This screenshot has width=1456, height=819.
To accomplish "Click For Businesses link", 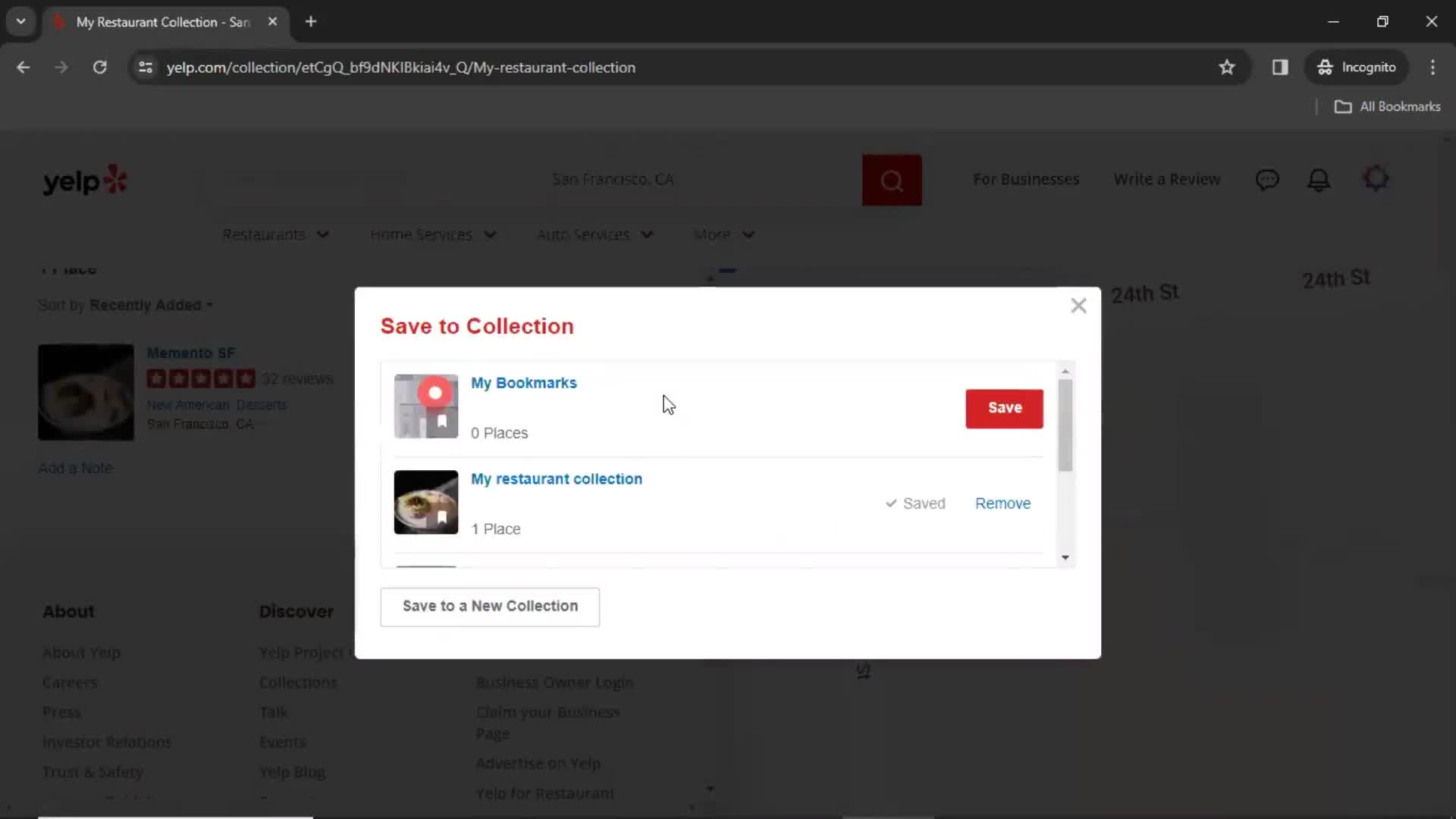I will click(x=1026, y=180).
